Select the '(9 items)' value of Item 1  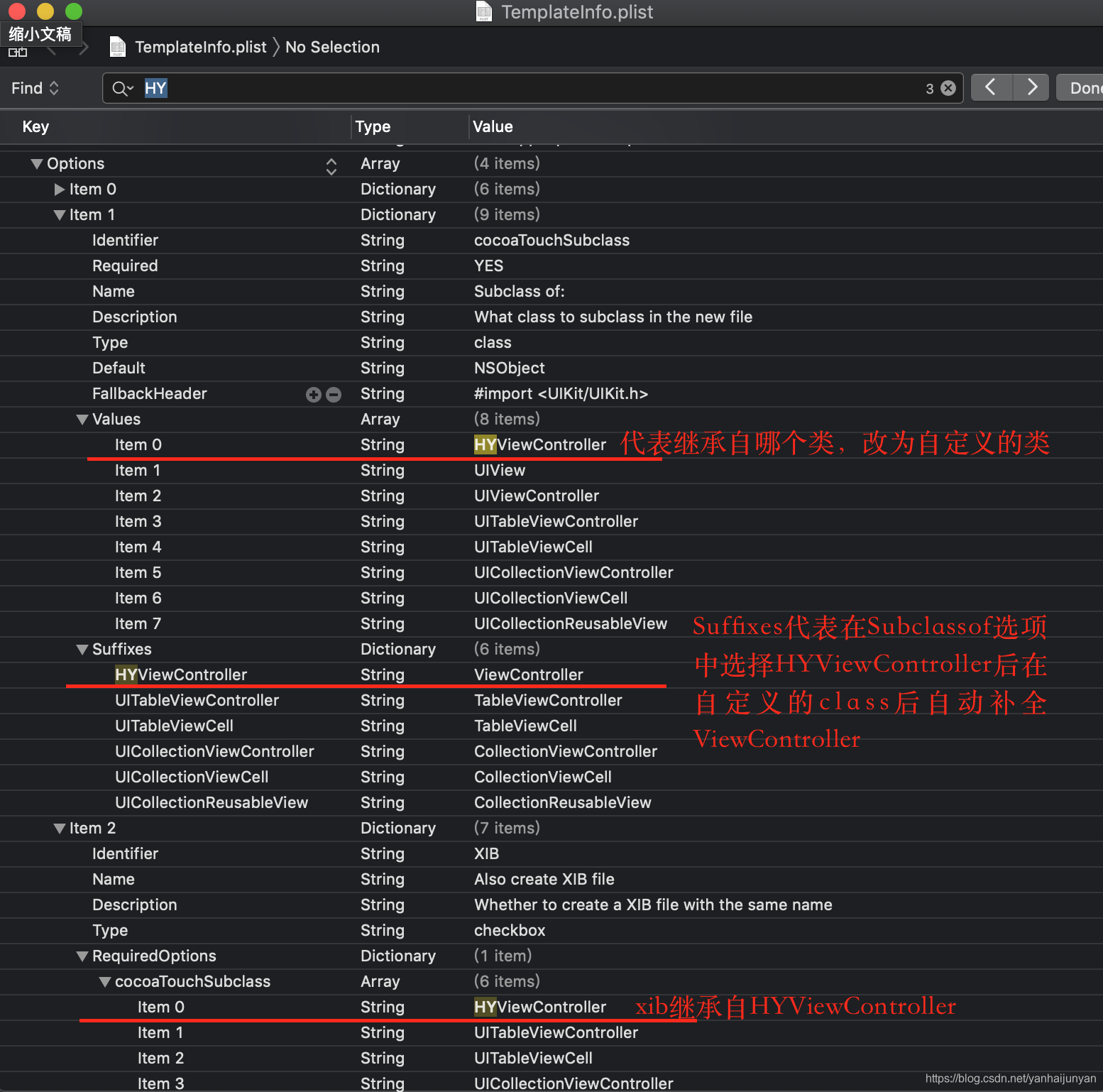coord(507,215)
